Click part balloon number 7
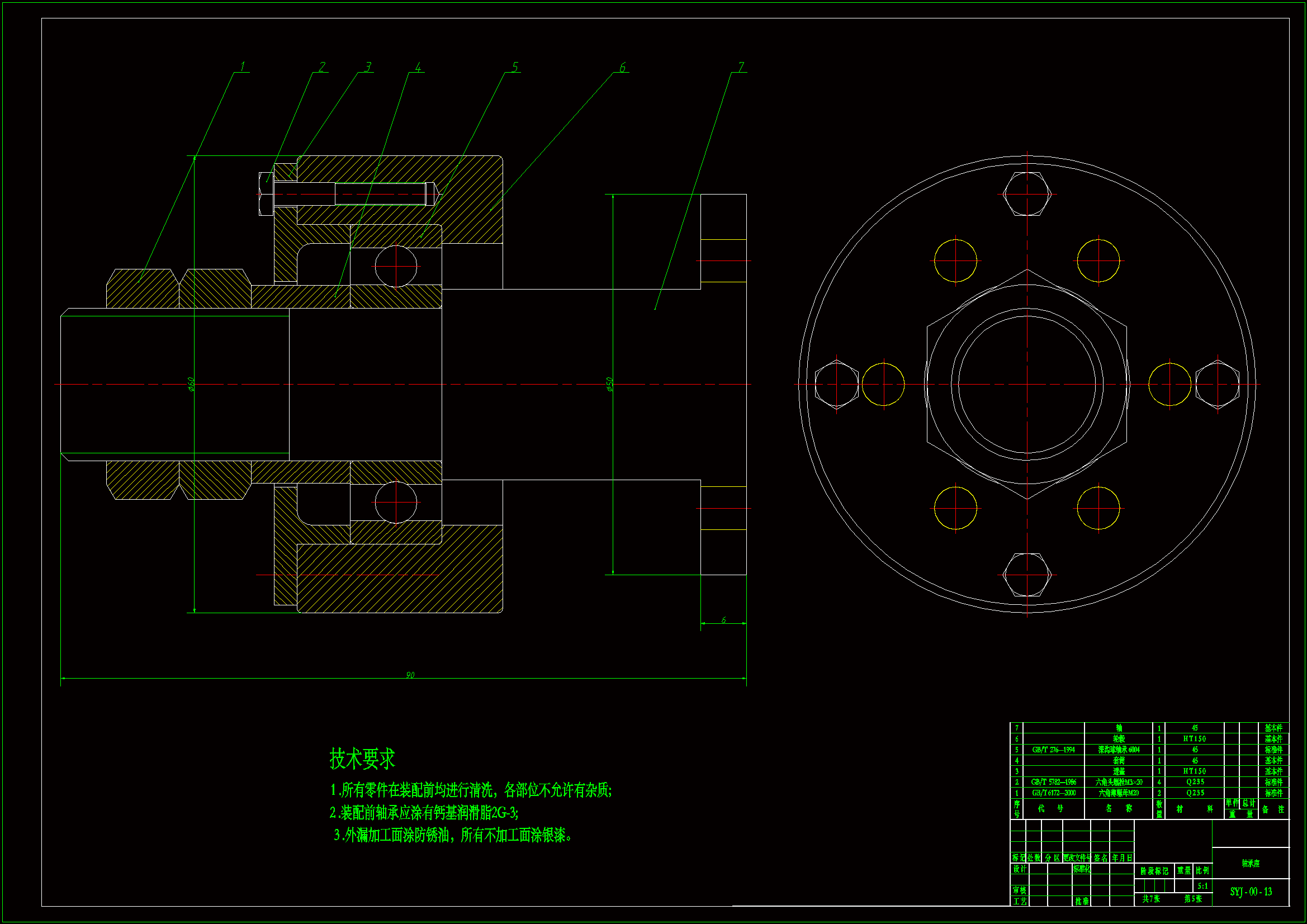The width and height of the screenshot is (1307, 924). point(741,67)
